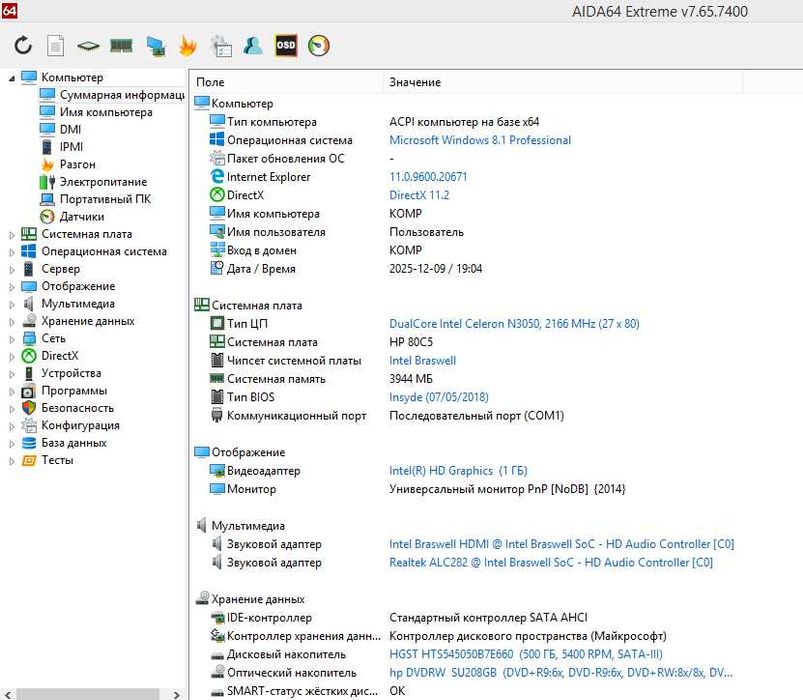Open the Realtek ALC282 audio link
Image resolution: width=803 pixels, height=700 pixels.
(551, 562)
